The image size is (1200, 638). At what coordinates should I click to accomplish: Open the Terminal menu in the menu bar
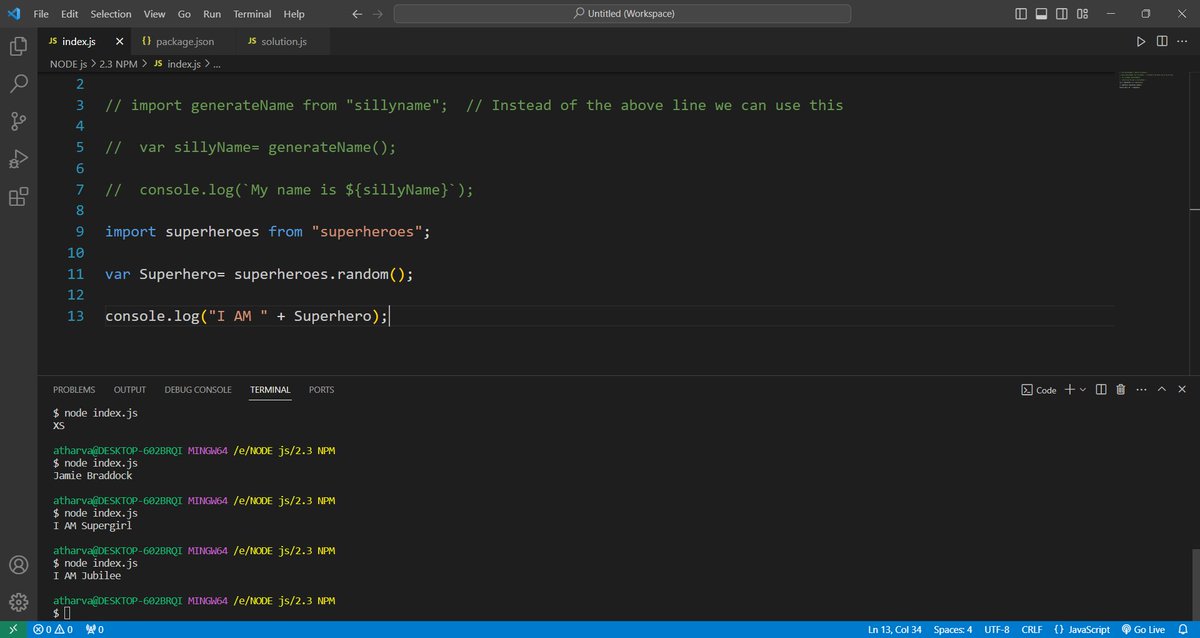[x=251, y=13]
